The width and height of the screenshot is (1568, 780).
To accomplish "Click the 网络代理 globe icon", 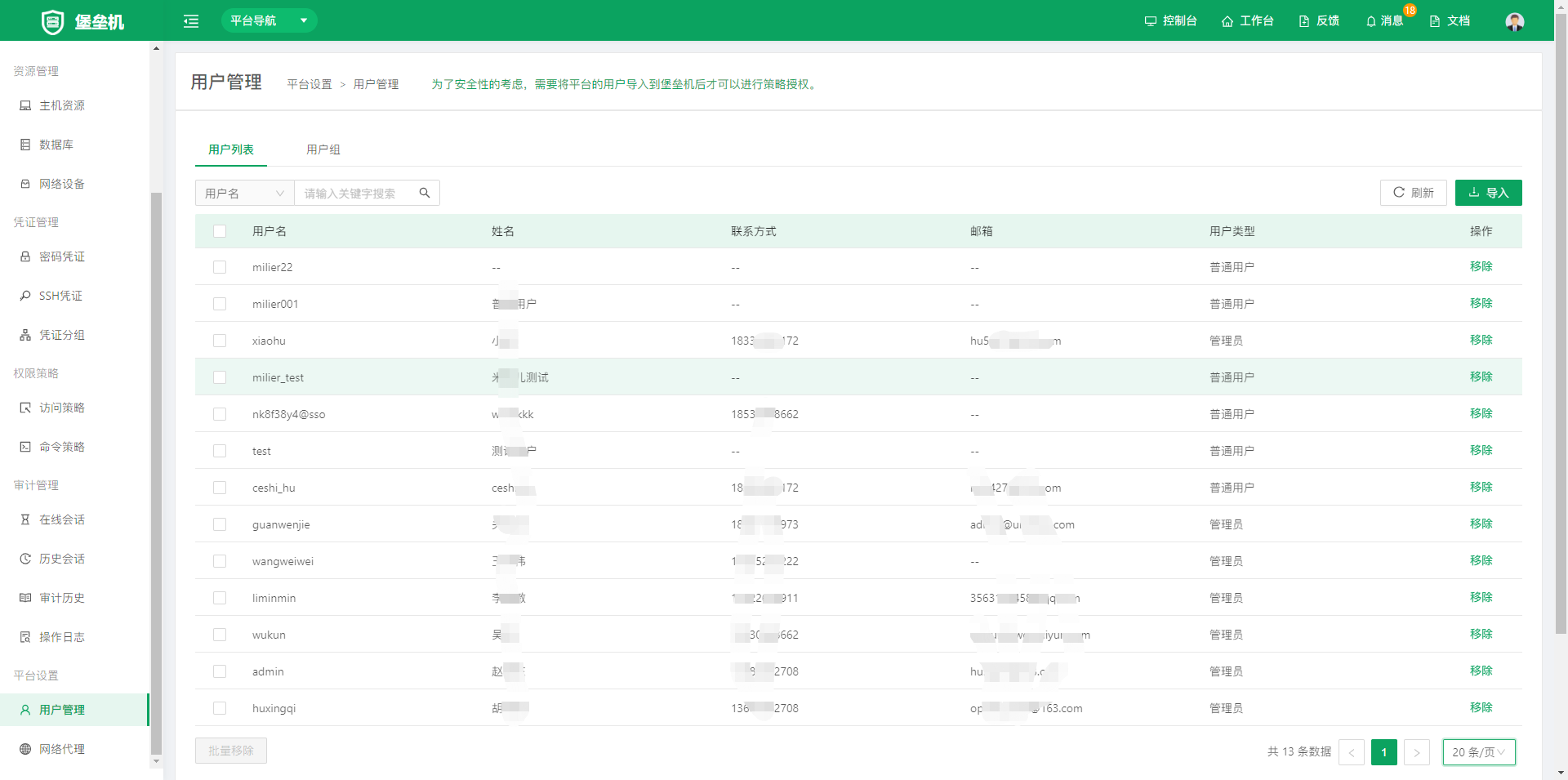I will click(25, 749).
